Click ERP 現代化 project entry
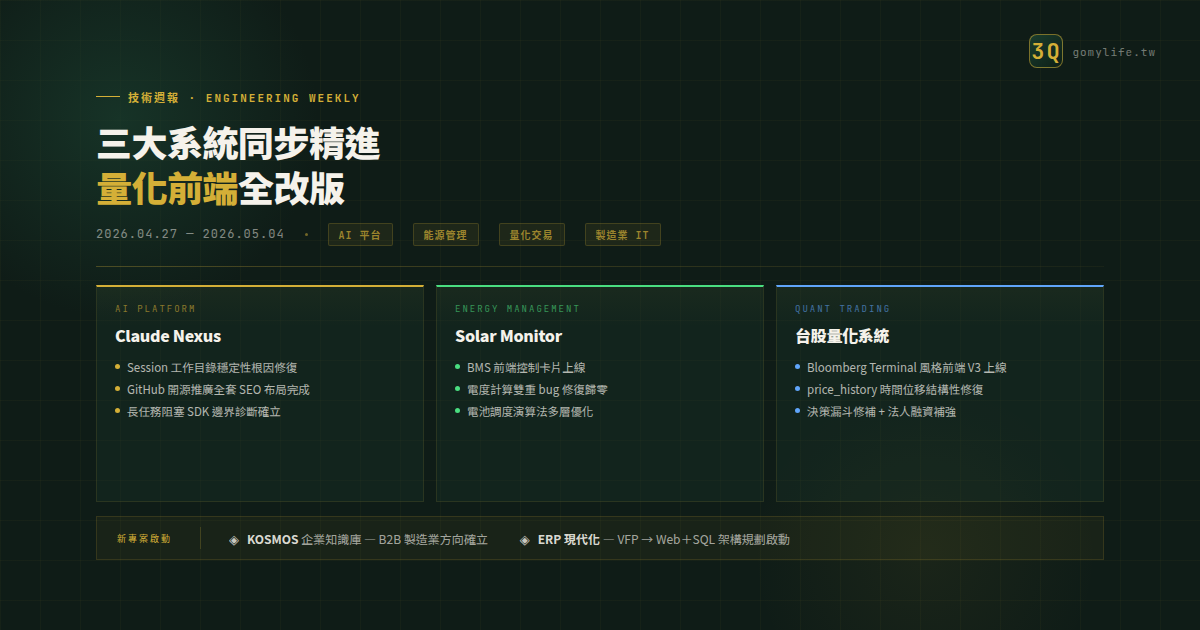Image resolution: width=1200 pixels, height=630 pixels. coord(664,540)
